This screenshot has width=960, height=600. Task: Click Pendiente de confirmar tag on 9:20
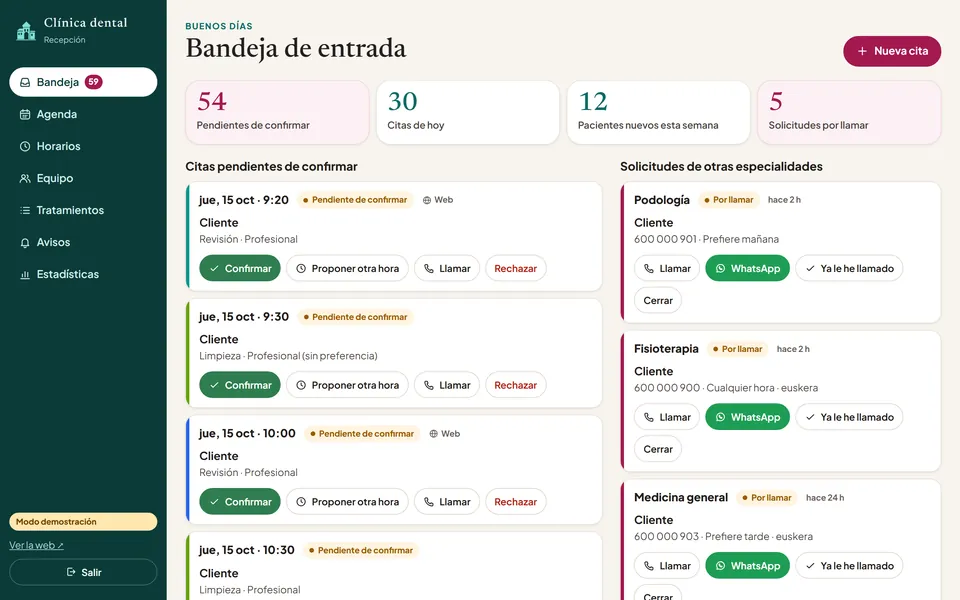[355, 200]
